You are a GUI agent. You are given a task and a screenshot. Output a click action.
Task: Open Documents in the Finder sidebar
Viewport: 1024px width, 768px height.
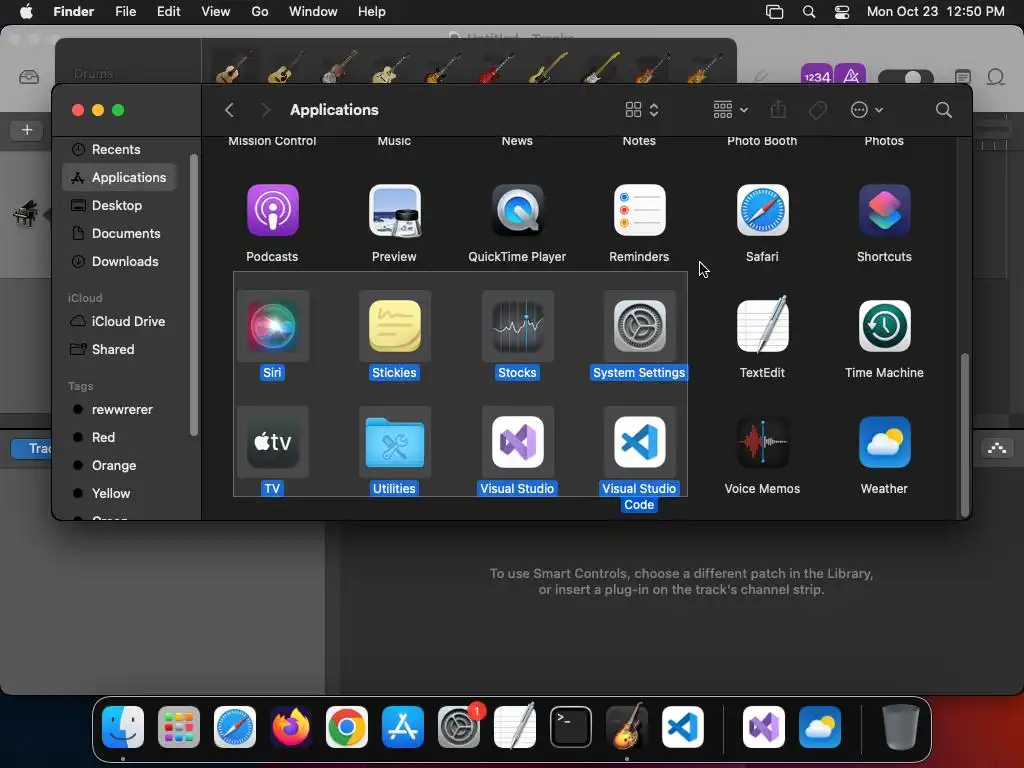click(x=120, y=234)
